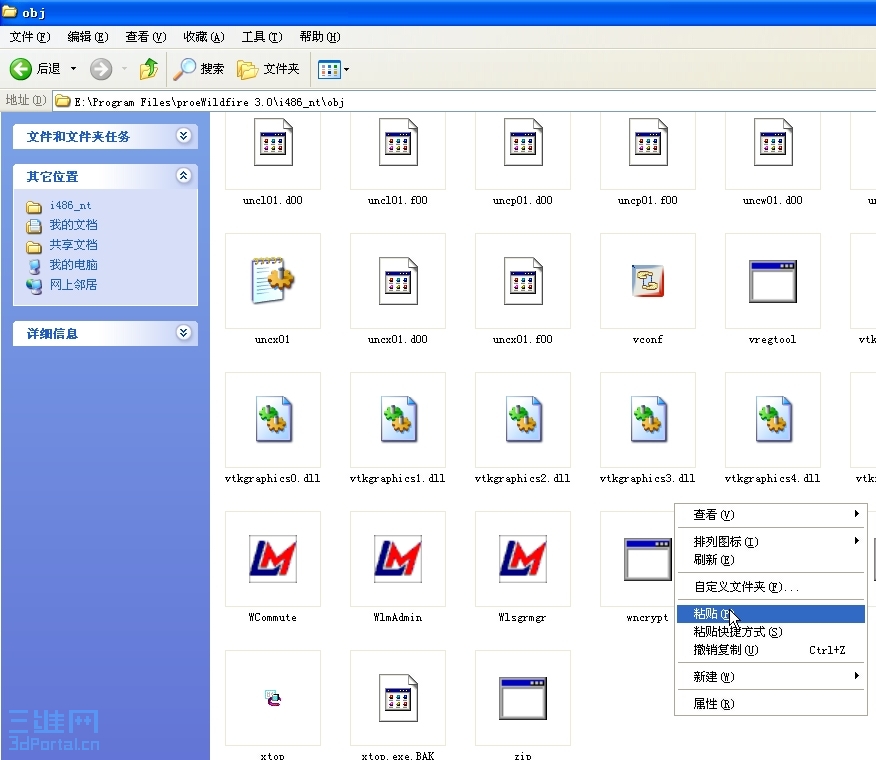Select the uncx01 notepad gear icon
Image resolution: width=876 pixels, height=760 pixels.
click(273, 281)
